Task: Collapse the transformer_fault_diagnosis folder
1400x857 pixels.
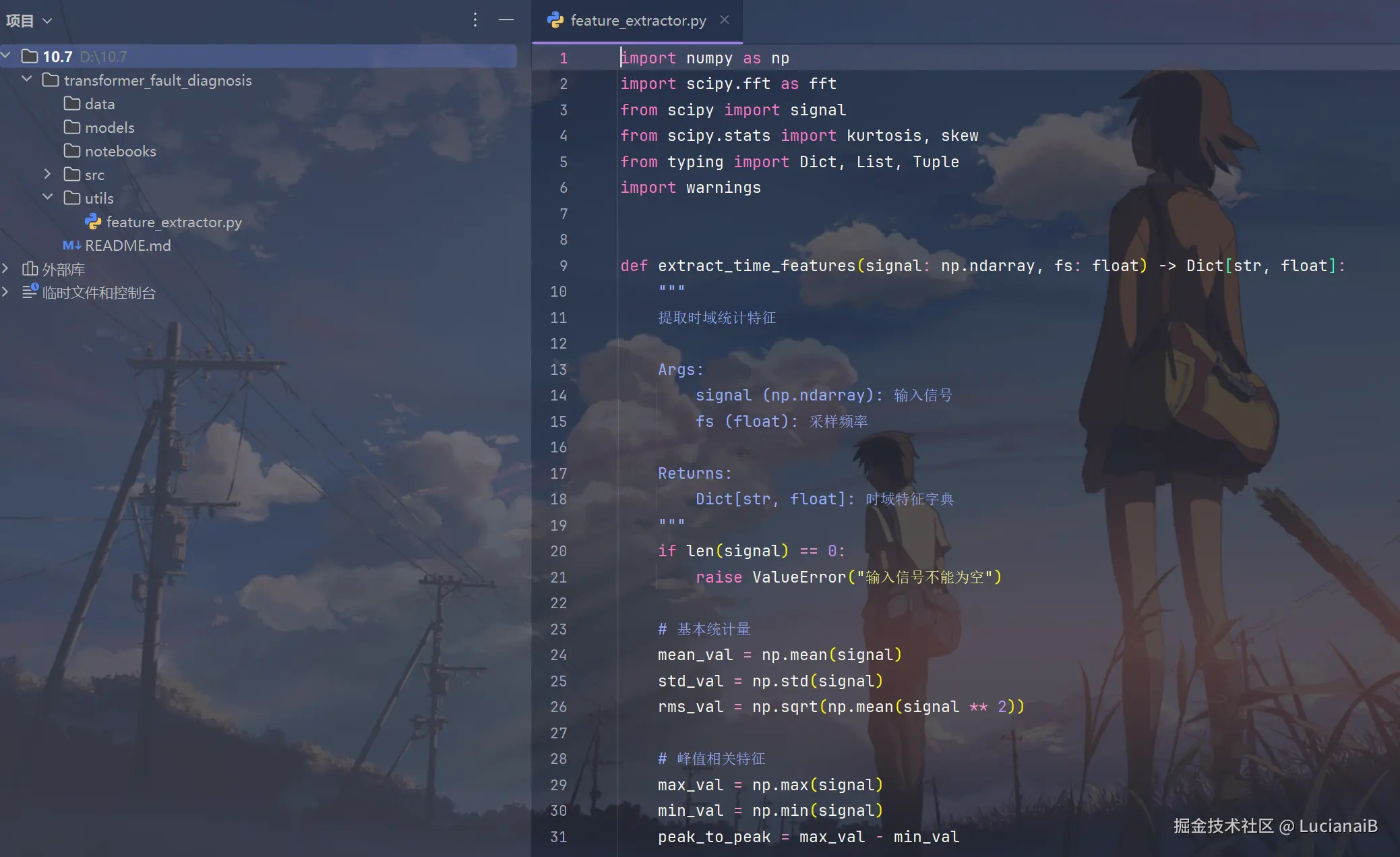Action: point(27,80)
